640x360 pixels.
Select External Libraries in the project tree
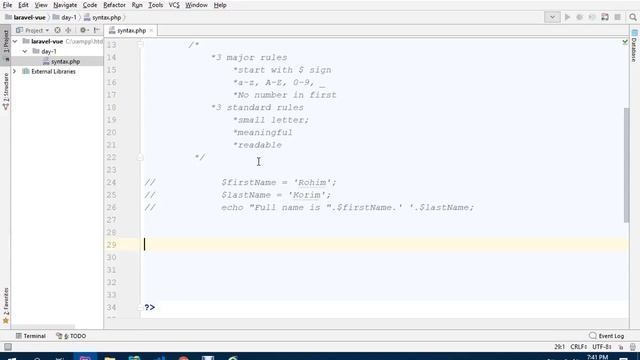(x=49, y=71)
